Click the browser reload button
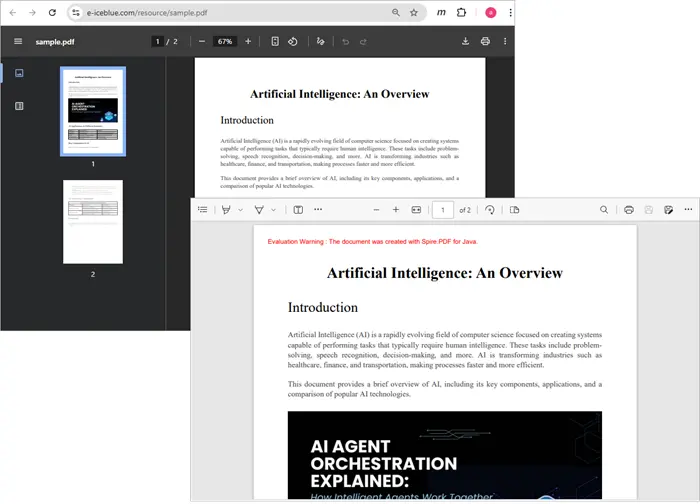Image resolution: width=700 pixels, height=504 pixels. [51, 12]
